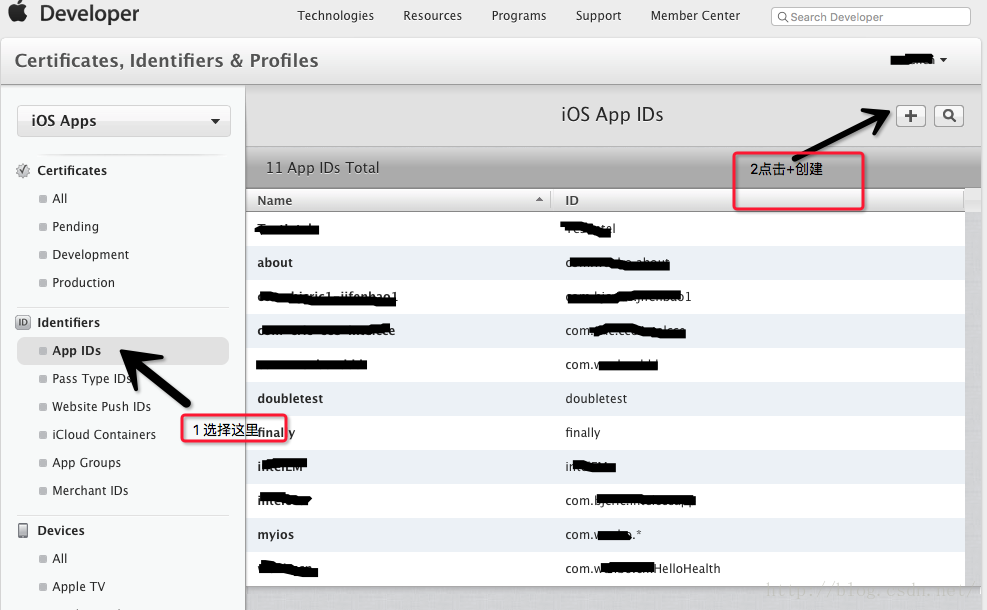This screenshot has height=610, width=987.
Task: Click the ID column header
Action: click(x=572, y=200)
